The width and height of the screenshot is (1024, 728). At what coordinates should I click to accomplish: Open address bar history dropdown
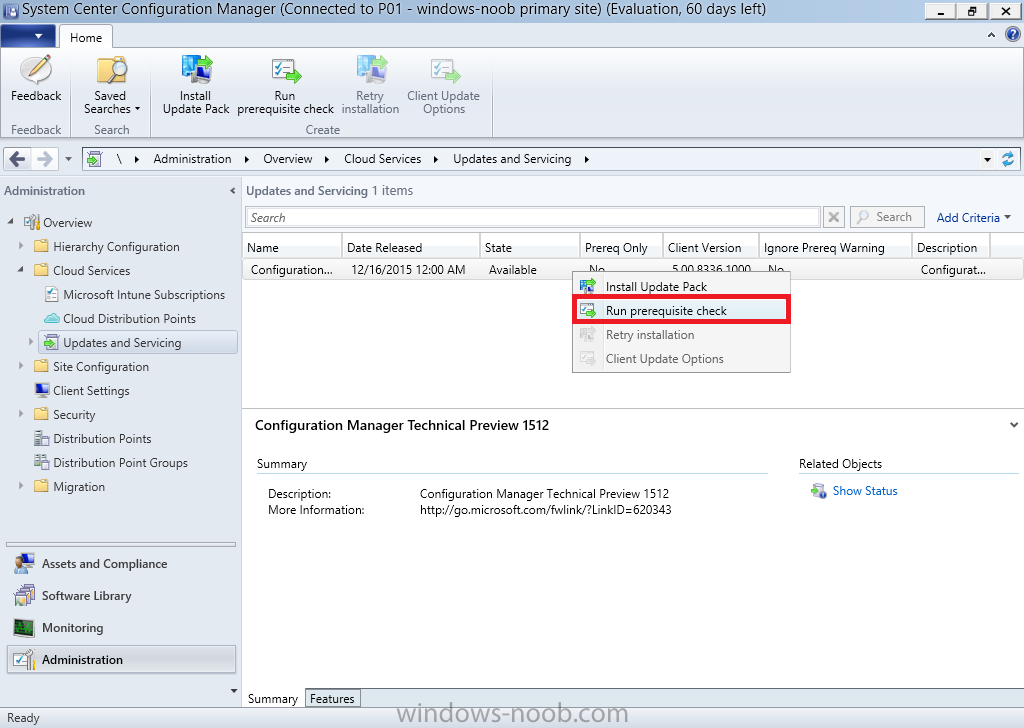click(987, 159)
